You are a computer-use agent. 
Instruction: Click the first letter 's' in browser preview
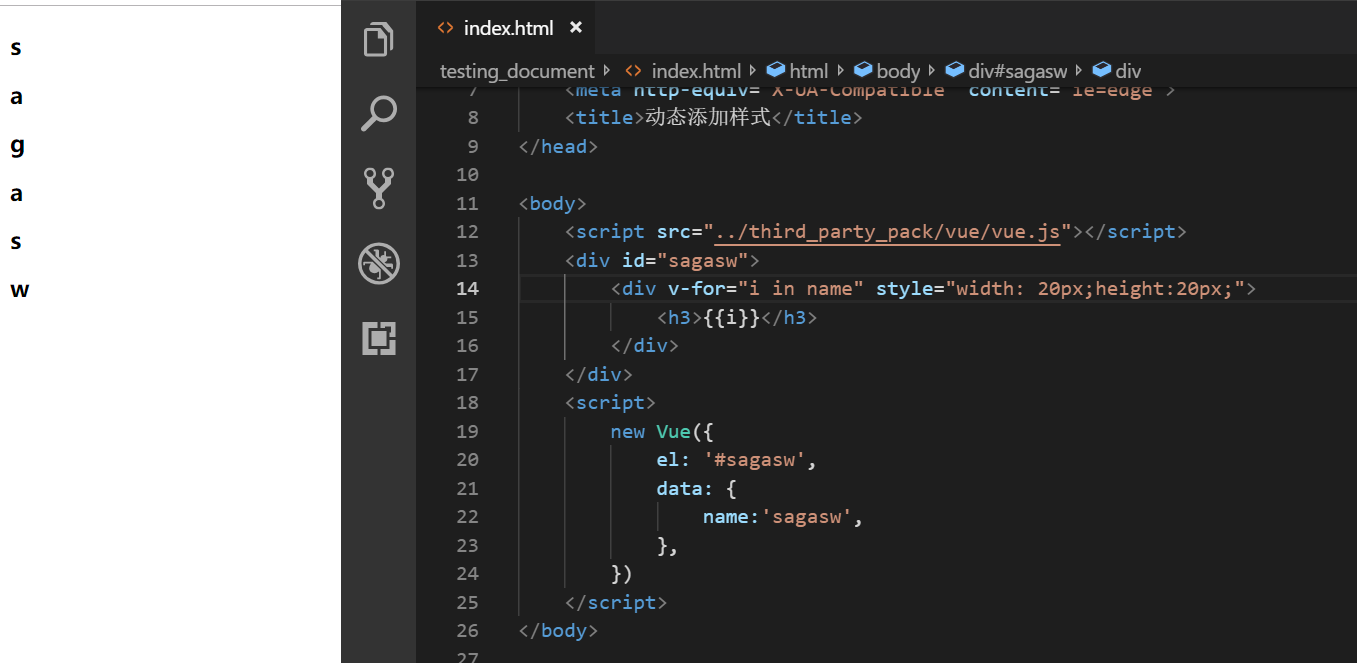(x=16, y=48)
